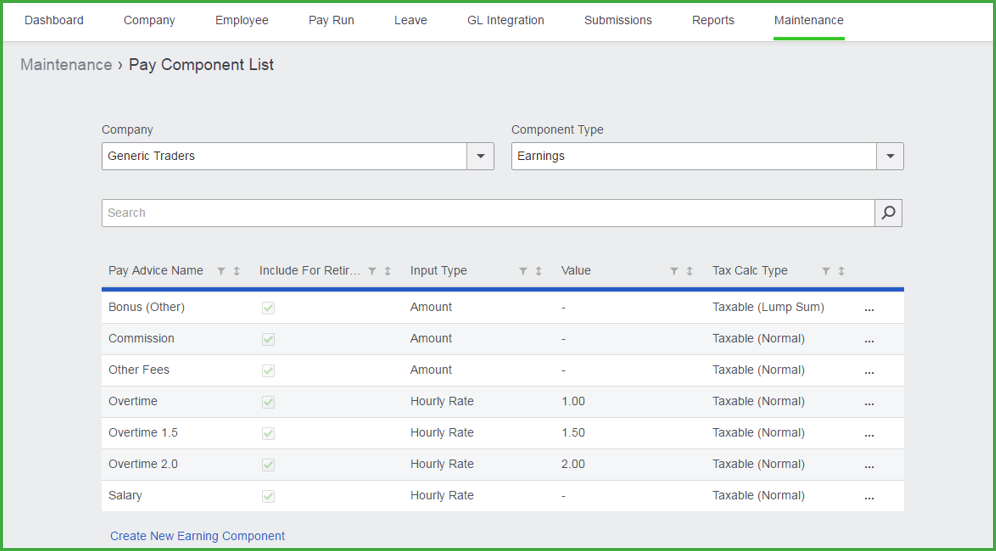996x551 pixels.
Task: Click the Input Type column header
Action: click(x=438, y=271)
